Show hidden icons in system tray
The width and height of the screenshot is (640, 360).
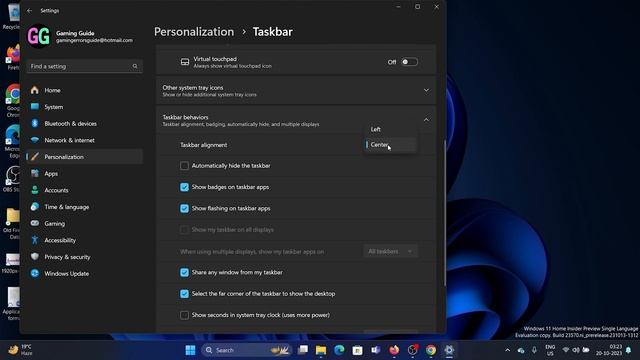tap(507, 350)
